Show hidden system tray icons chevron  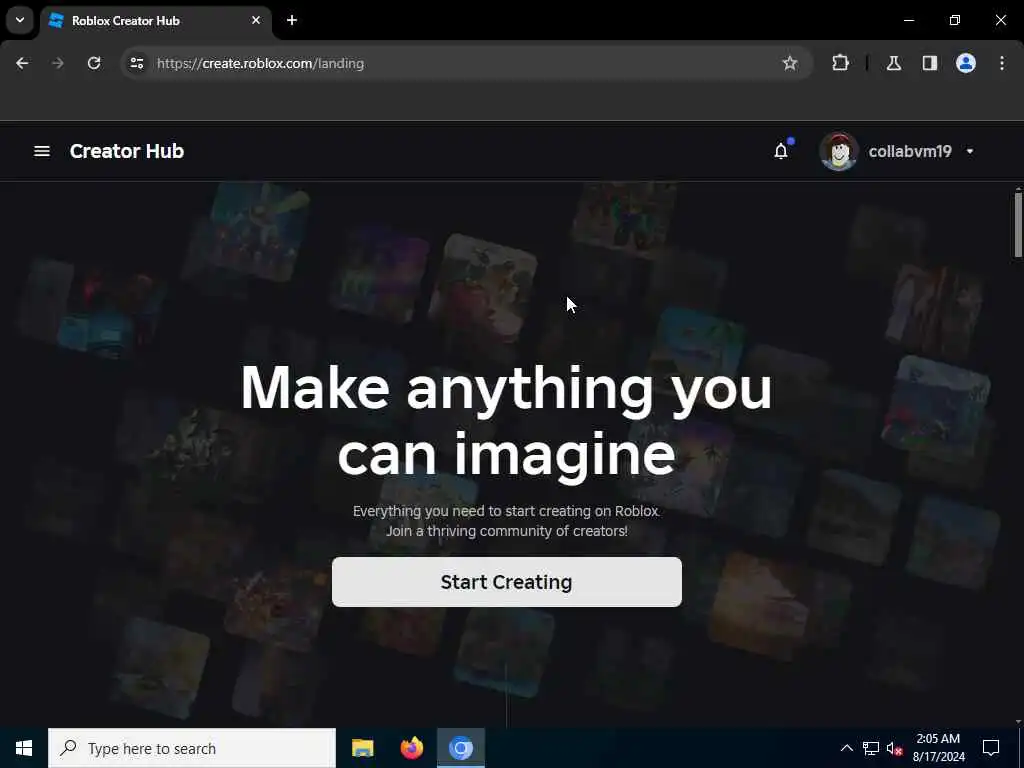coord(846,748)
